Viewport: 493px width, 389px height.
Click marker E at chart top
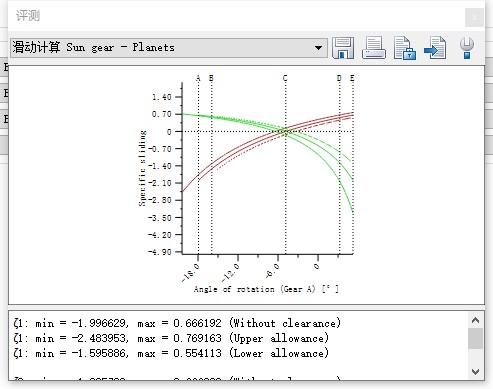pyautogui.click(x=352, y=78)
